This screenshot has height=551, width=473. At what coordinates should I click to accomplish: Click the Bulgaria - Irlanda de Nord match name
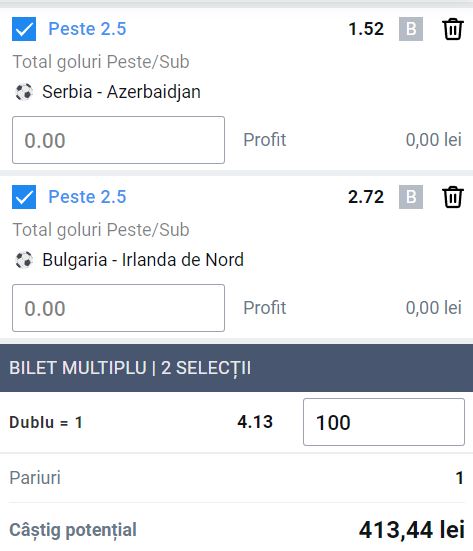[x=143, y=260]
